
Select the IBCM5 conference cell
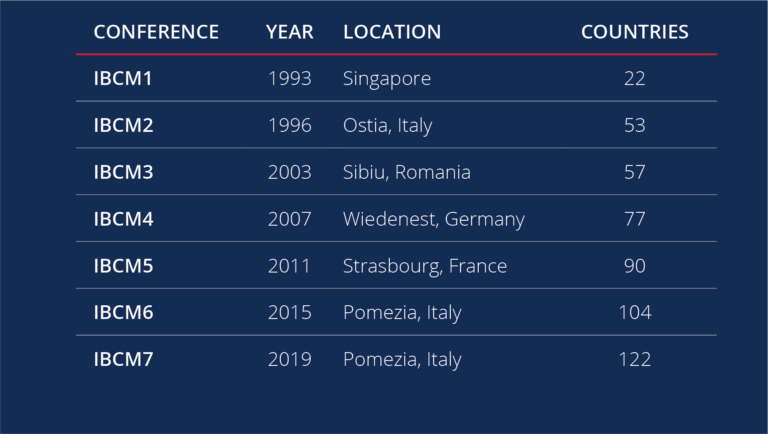pyautogui.click(x=123, y=266)
